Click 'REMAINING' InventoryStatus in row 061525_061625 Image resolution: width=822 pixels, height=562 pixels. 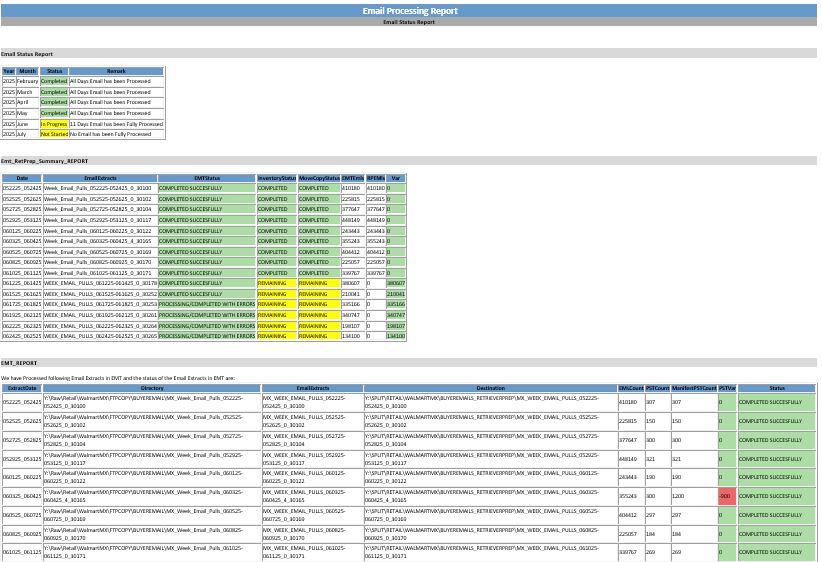click(x=277, y=294)
